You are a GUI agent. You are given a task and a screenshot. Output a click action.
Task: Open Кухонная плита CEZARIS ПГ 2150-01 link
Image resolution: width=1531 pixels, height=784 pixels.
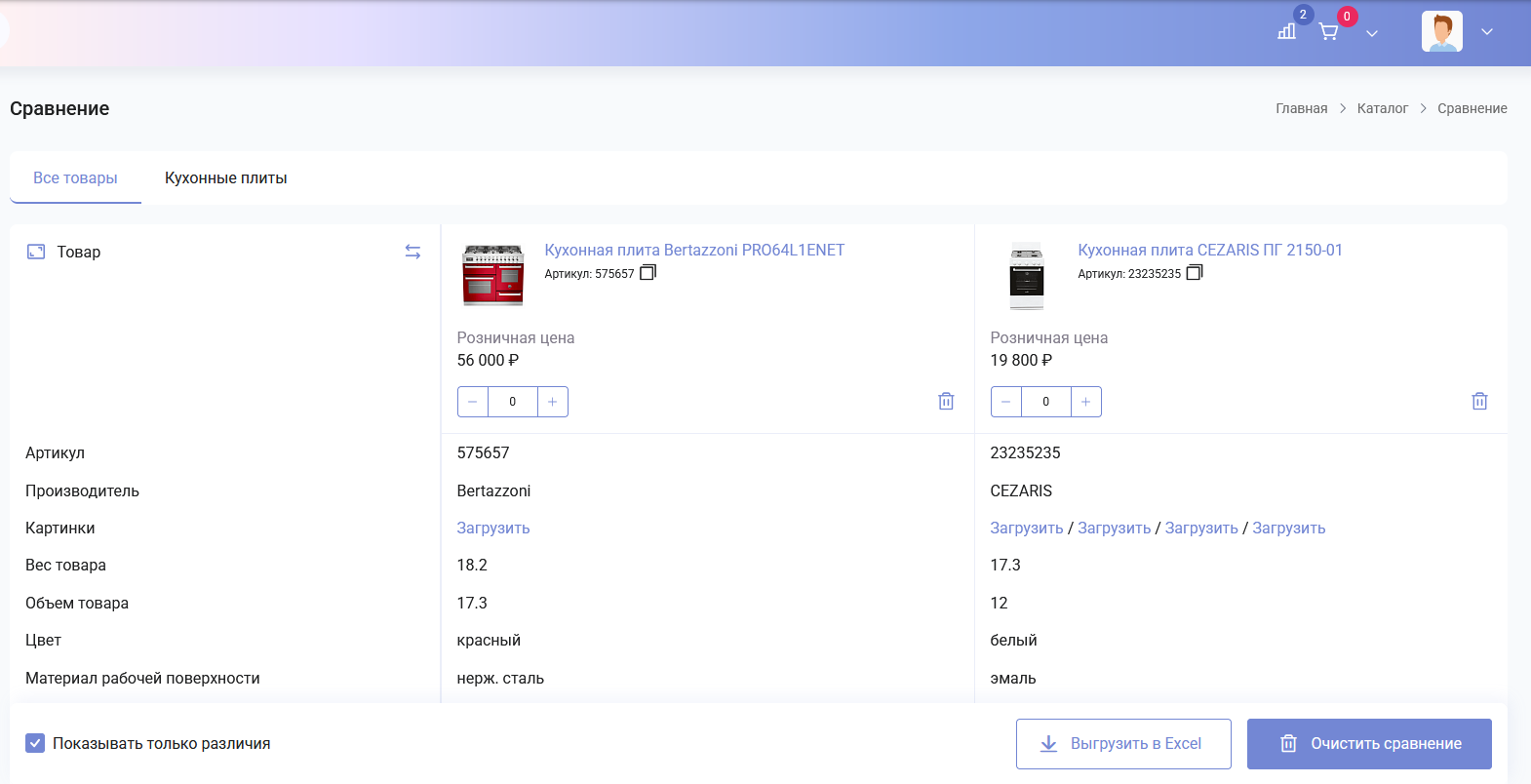click(1210, 250)
